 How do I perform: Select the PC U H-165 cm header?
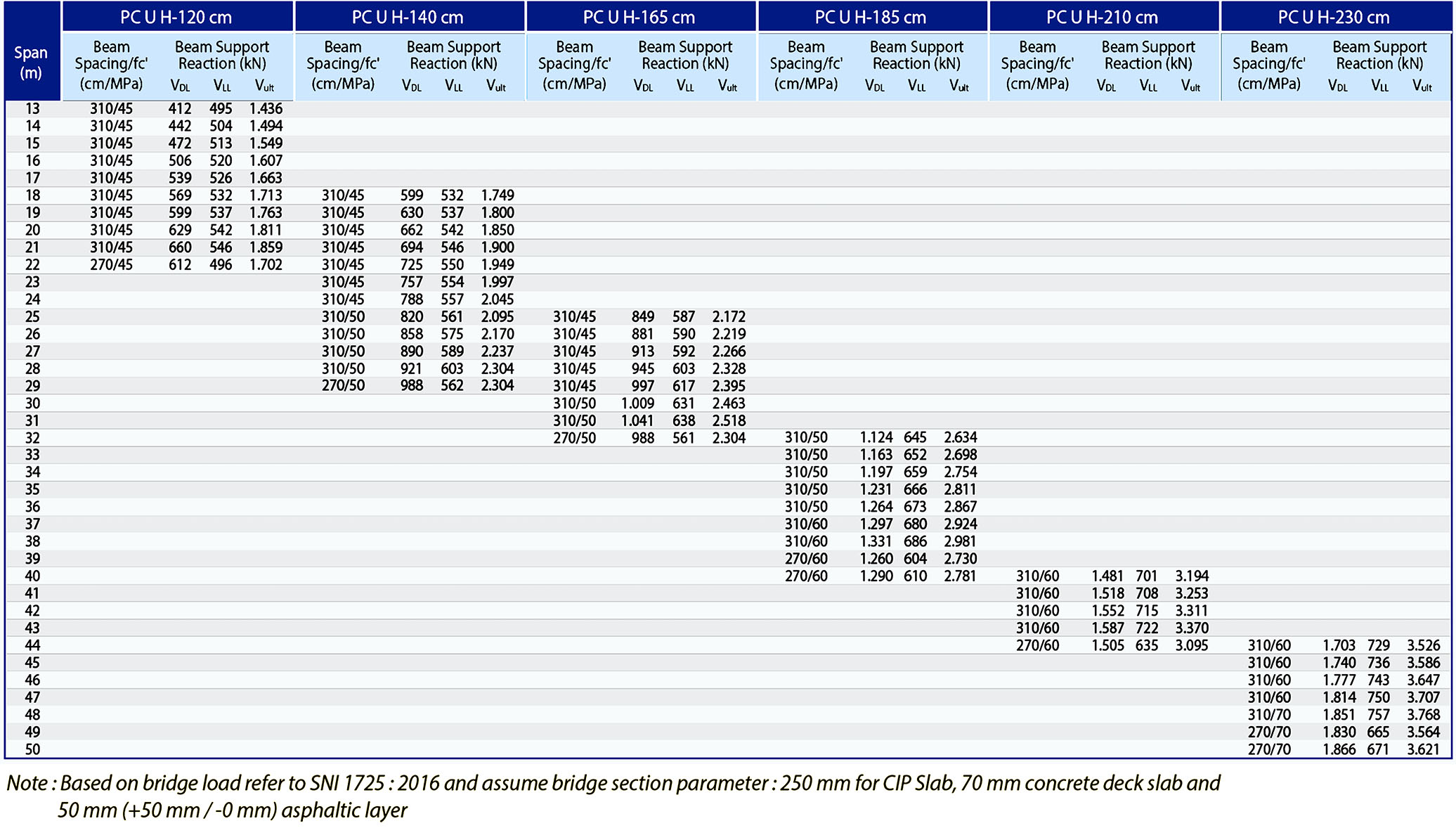(639, 17)
